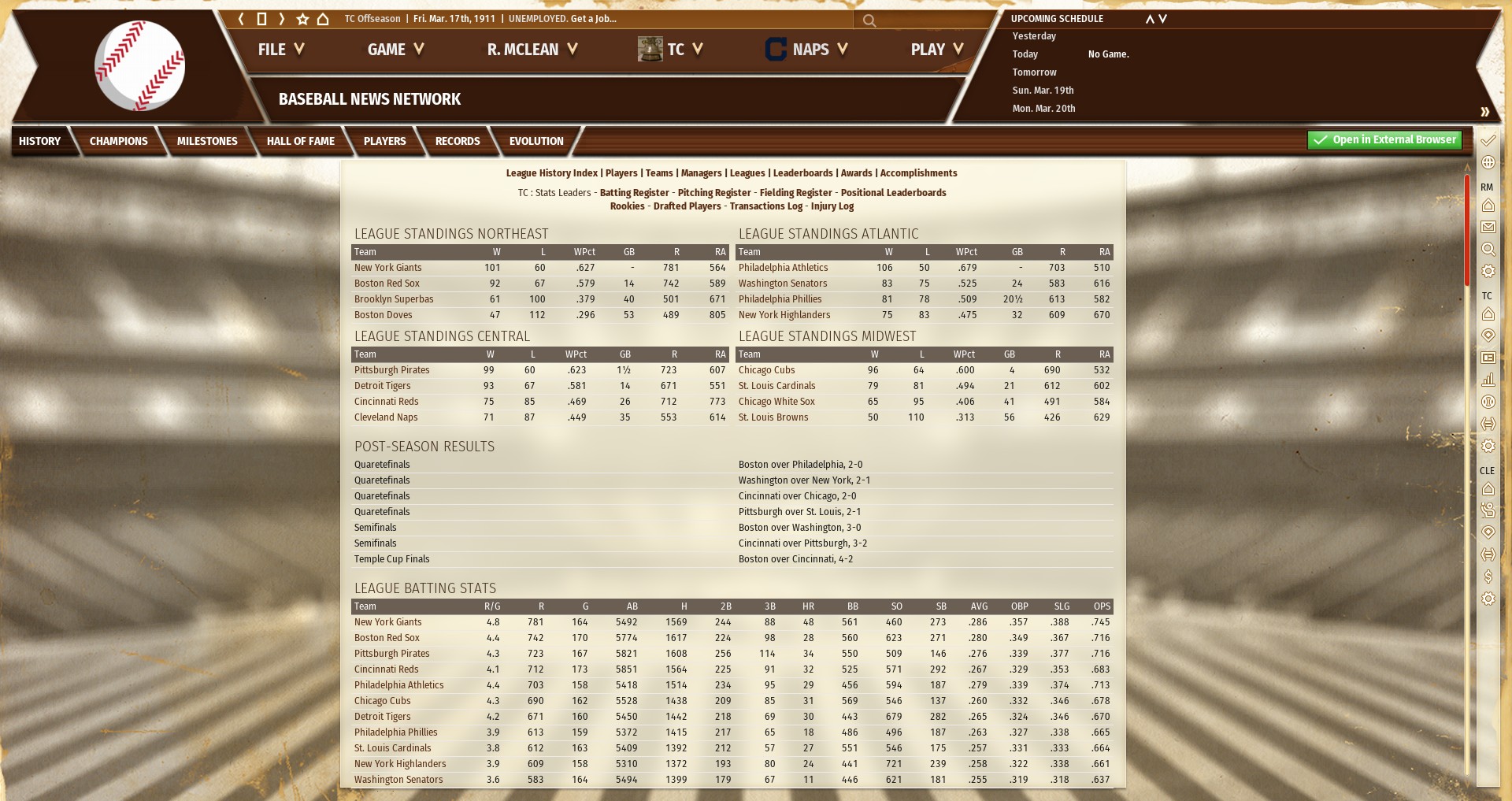Open the Pitching Register link
The height and width of the screenshot is (801, 1512).
(714, 193)
